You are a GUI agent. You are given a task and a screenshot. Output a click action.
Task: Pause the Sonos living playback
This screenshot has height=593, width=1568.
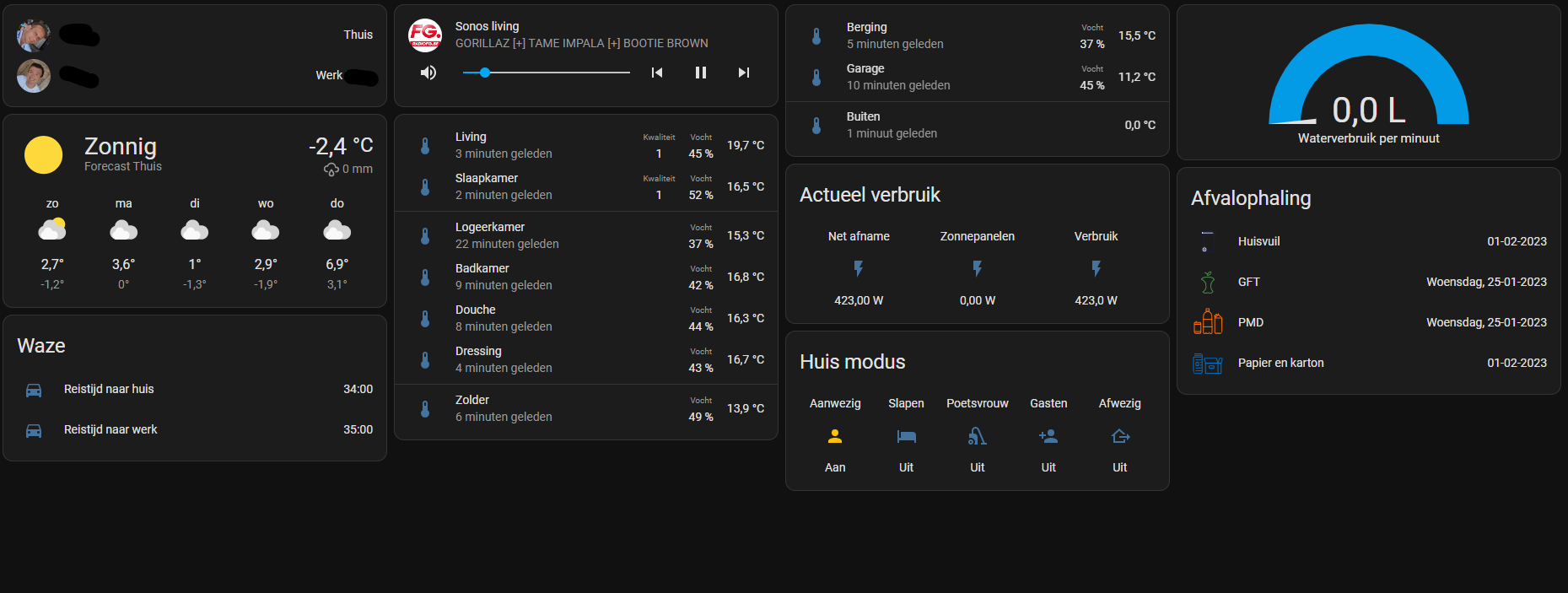700,73
